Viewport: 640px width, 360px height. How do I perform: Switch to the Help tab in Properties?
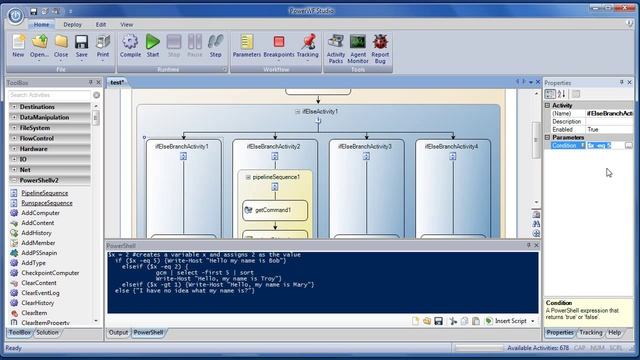click(614, 333)
